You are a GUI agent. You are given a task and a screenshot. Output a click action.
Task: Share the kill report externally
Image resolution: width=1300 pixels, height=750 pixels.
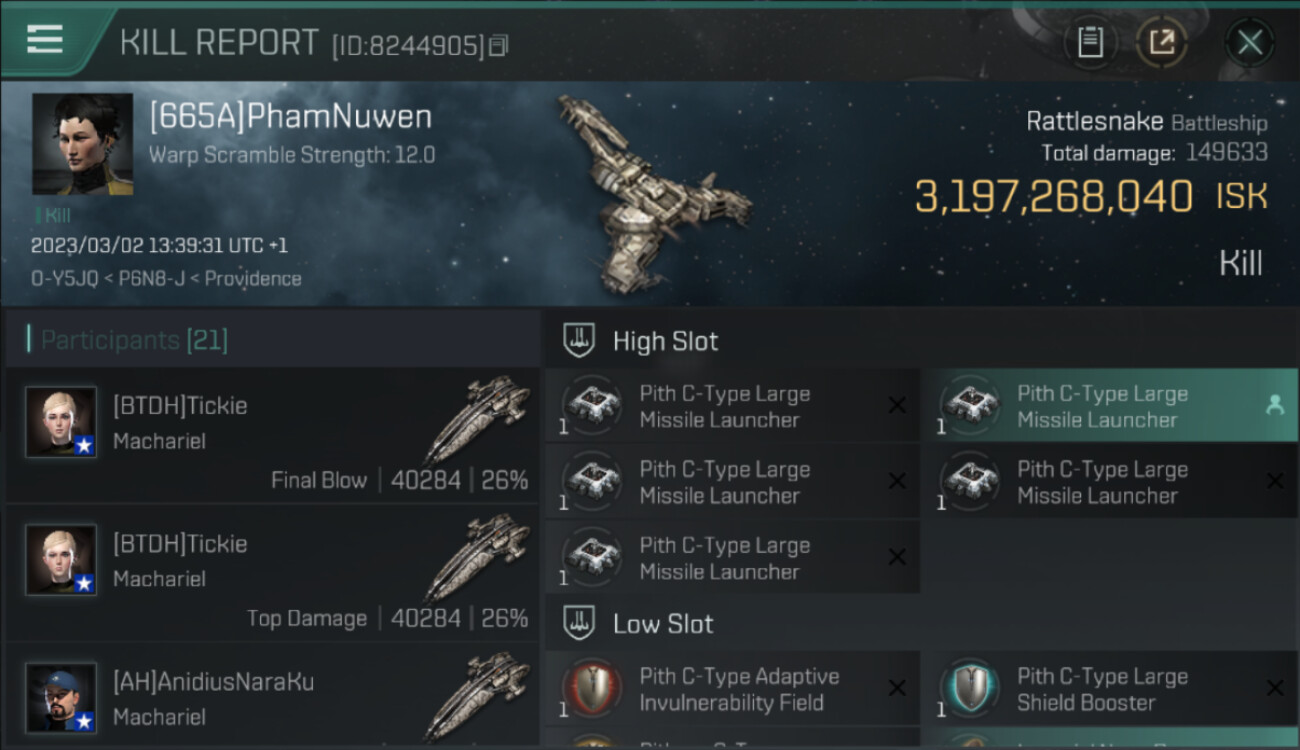tap(1161, 42)
